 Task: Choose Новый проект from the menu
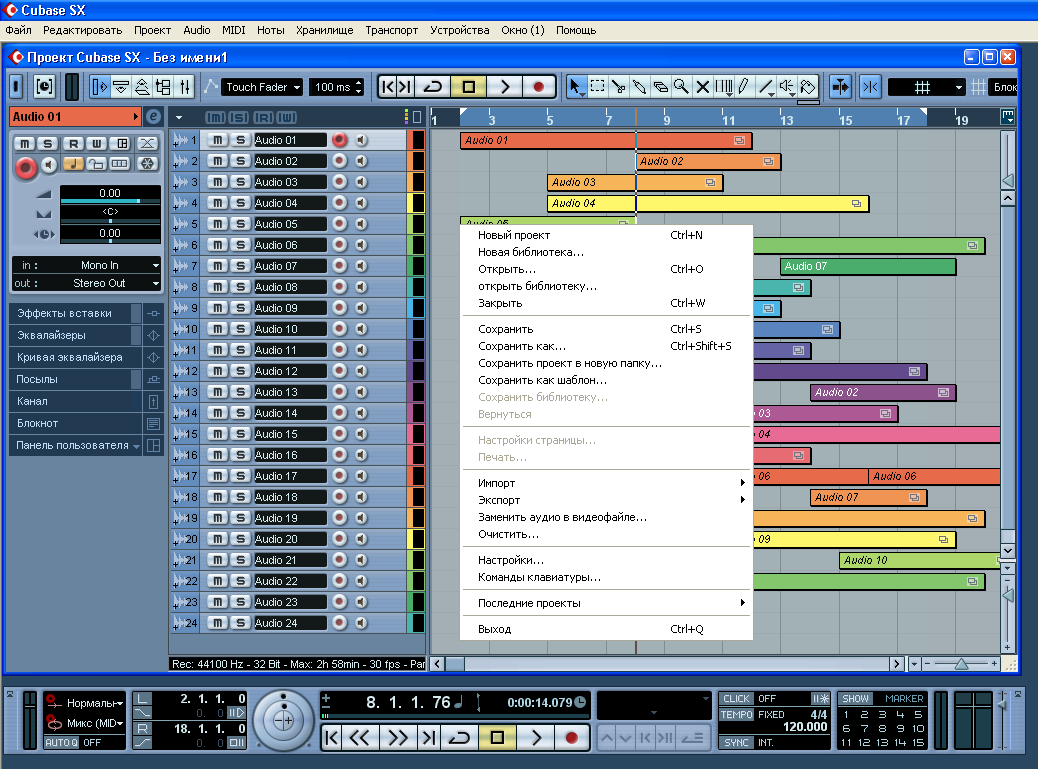click(606, 235)
